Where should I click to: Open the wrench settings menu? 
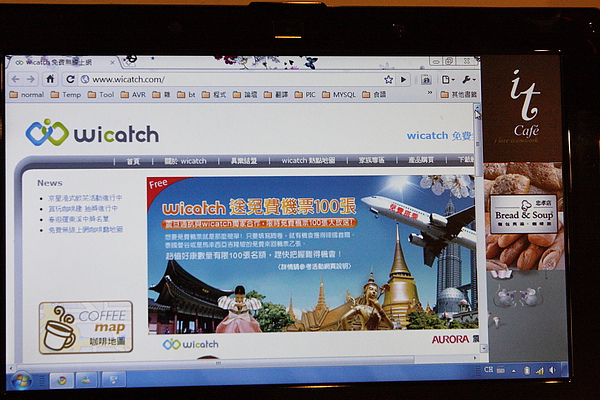[x=468, y=80]
